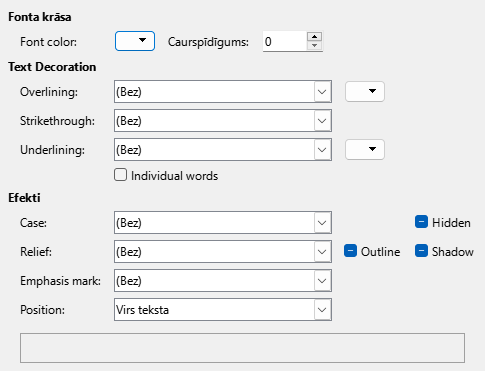This screenshot has height=371, width=485.
Task: Click the Emphasis mark label
Action: (x=60, y=281)
